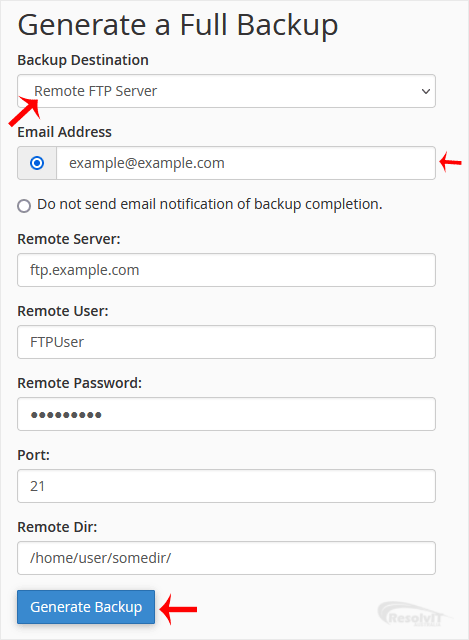Viewport: 469px width, 640px height.
Task: Select the Email Address radio button
Action: [x=37, y=163]
